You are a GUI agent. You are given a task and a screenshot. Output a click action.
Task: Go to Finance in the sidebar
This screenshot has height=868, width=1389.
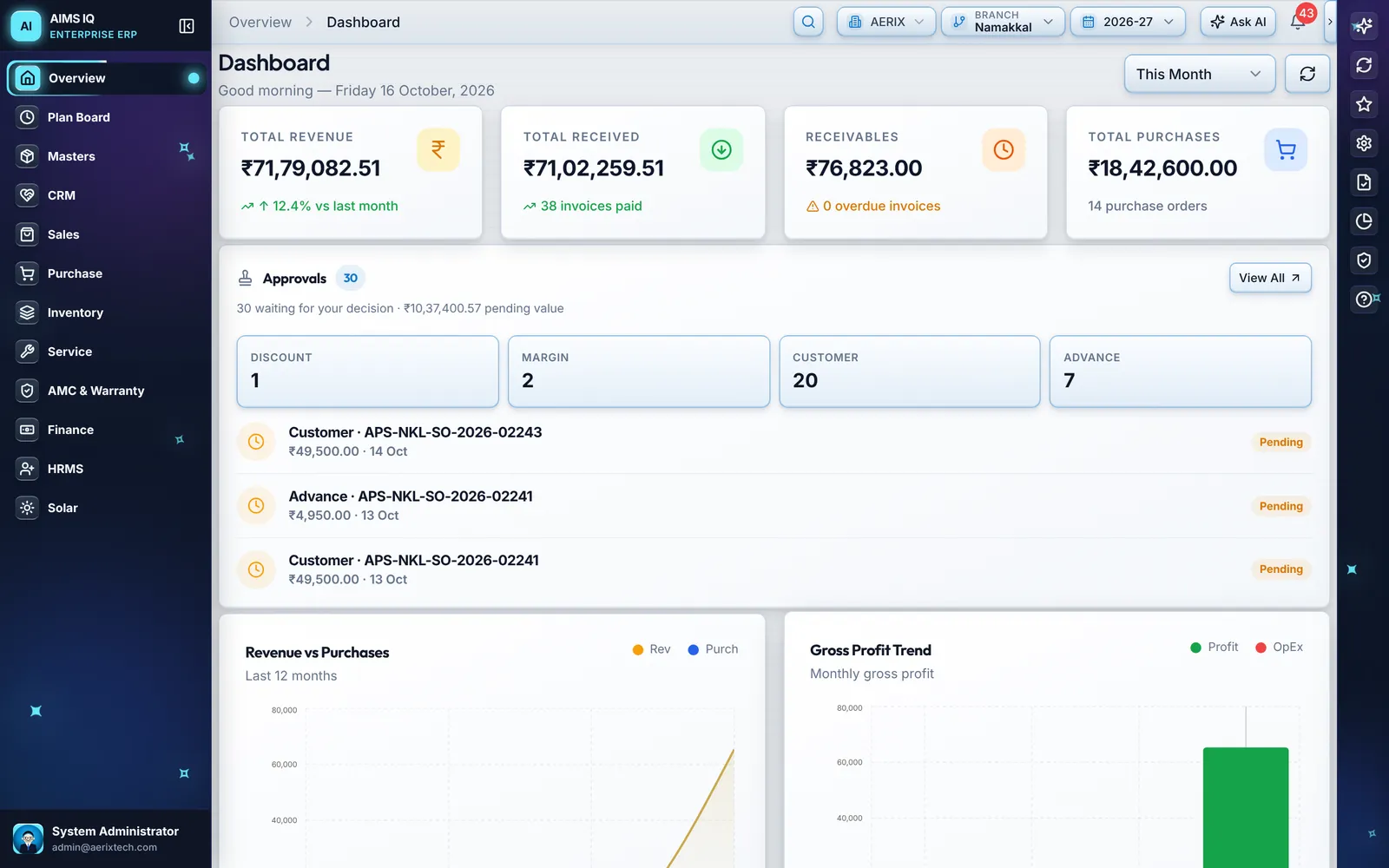click(106, 430)
